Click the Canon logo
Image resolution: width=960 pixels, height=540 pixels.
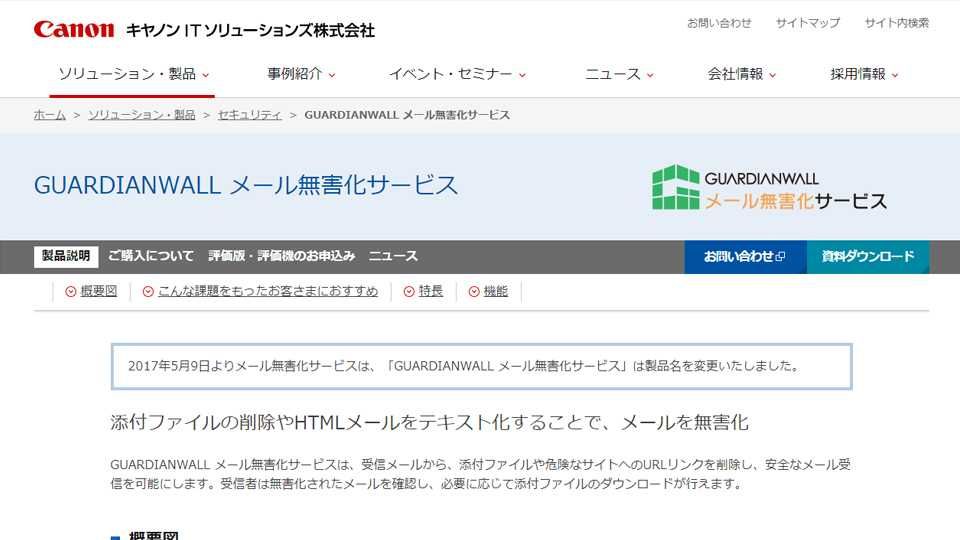click(74, 29)
